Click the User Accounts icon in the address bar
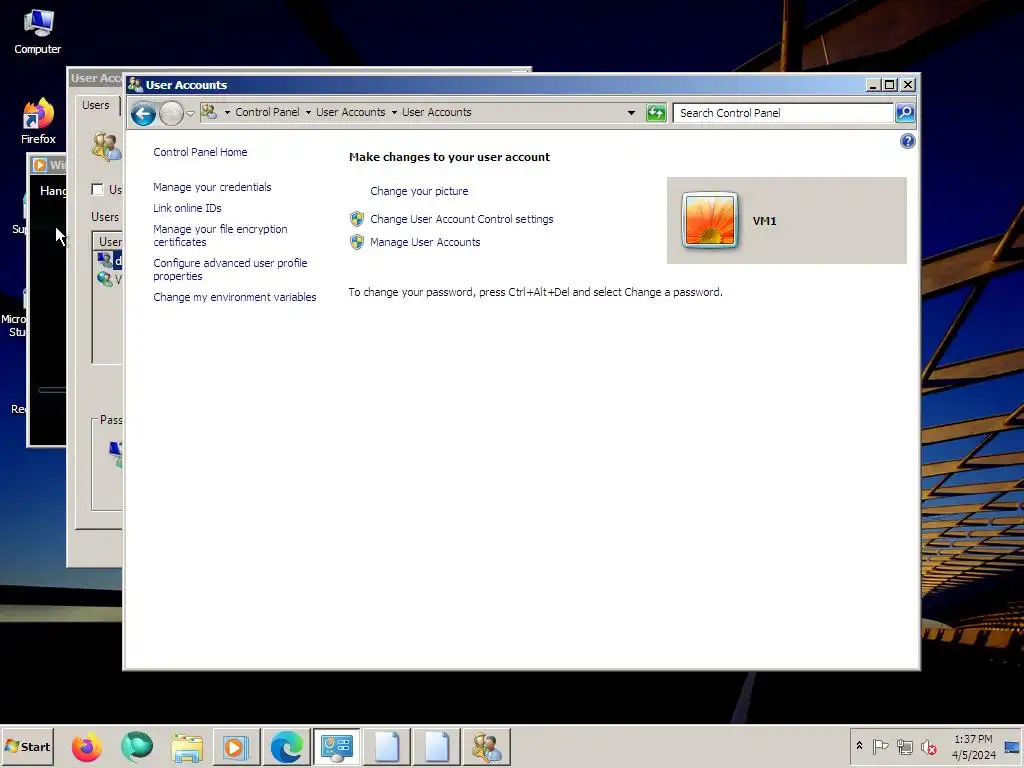Viewport: 1024px width, 768px height. pos(209,112)
